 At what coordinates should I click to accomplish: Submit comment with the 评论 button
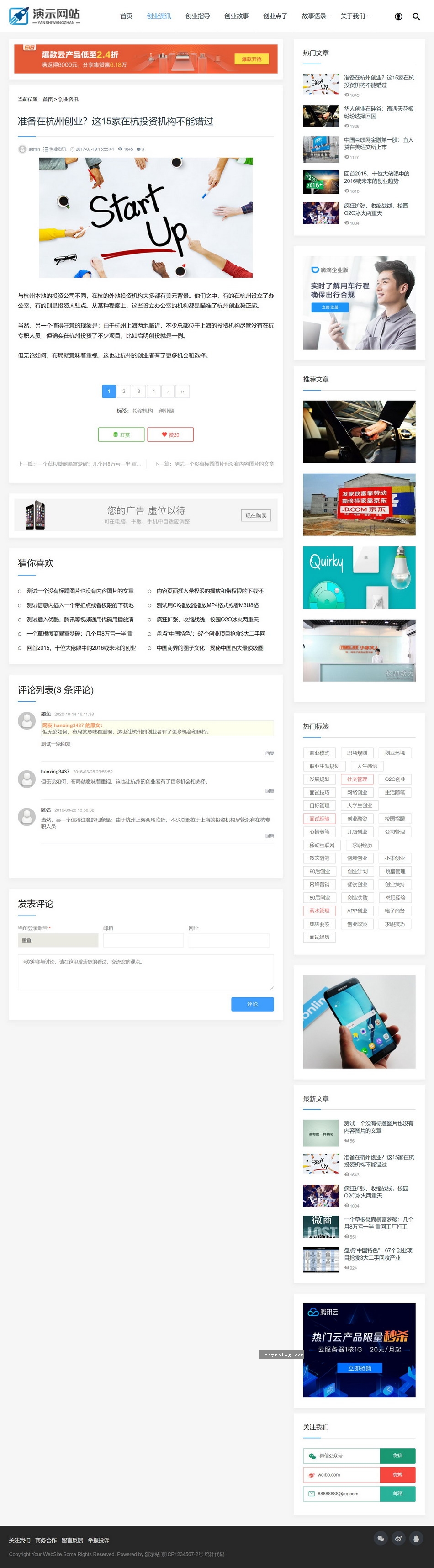pos(253,1004)
